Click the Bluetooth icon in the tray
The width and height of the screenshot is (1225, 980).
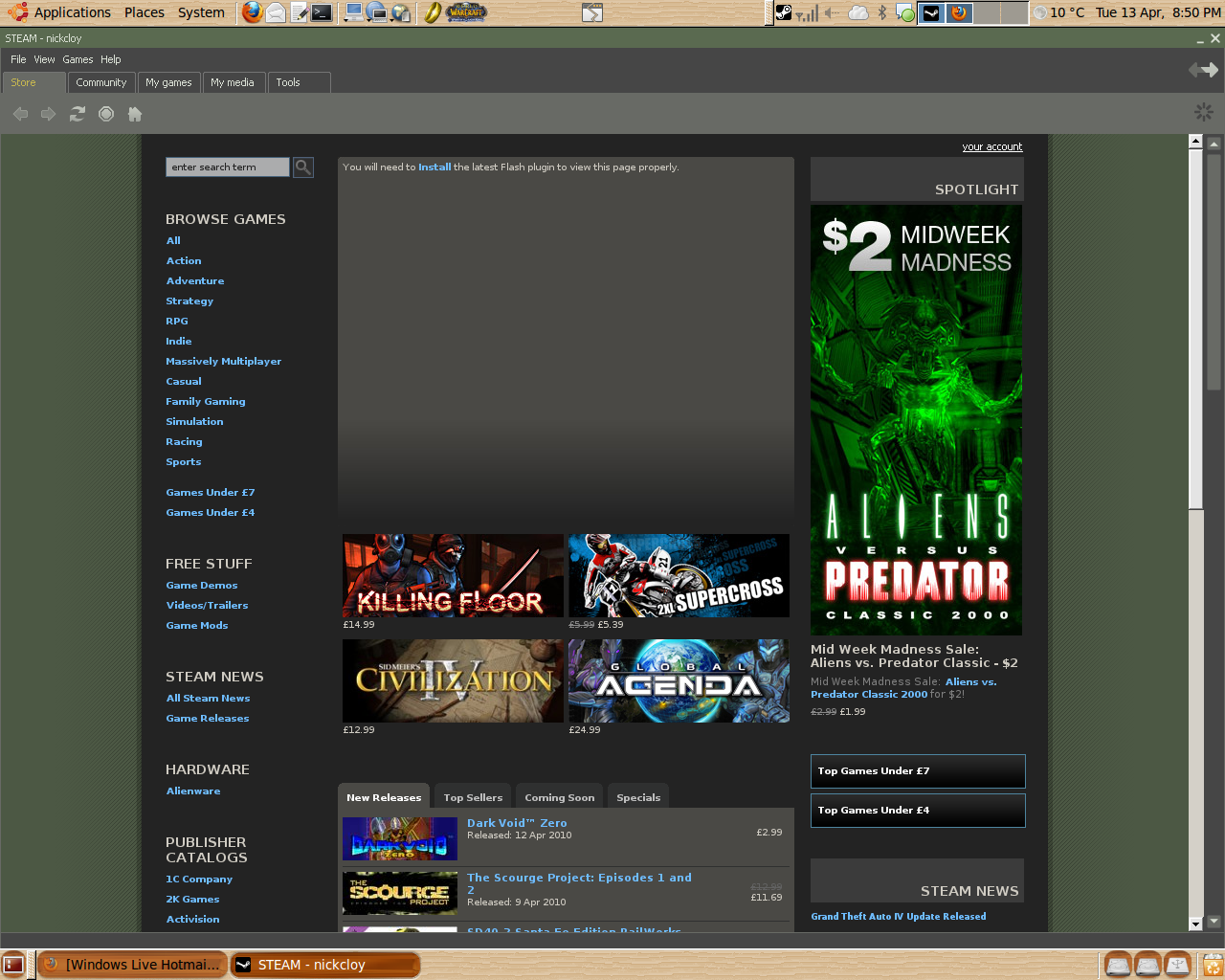[883, 12]
